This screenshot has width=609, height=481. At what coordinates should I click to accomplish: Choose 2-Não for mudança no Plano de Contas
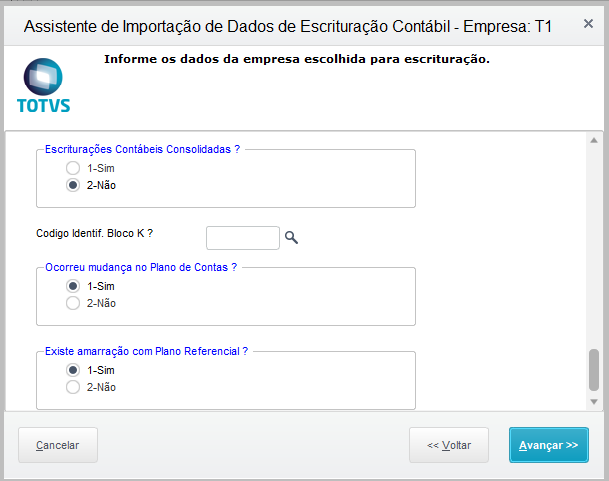(x=73, y=303)
